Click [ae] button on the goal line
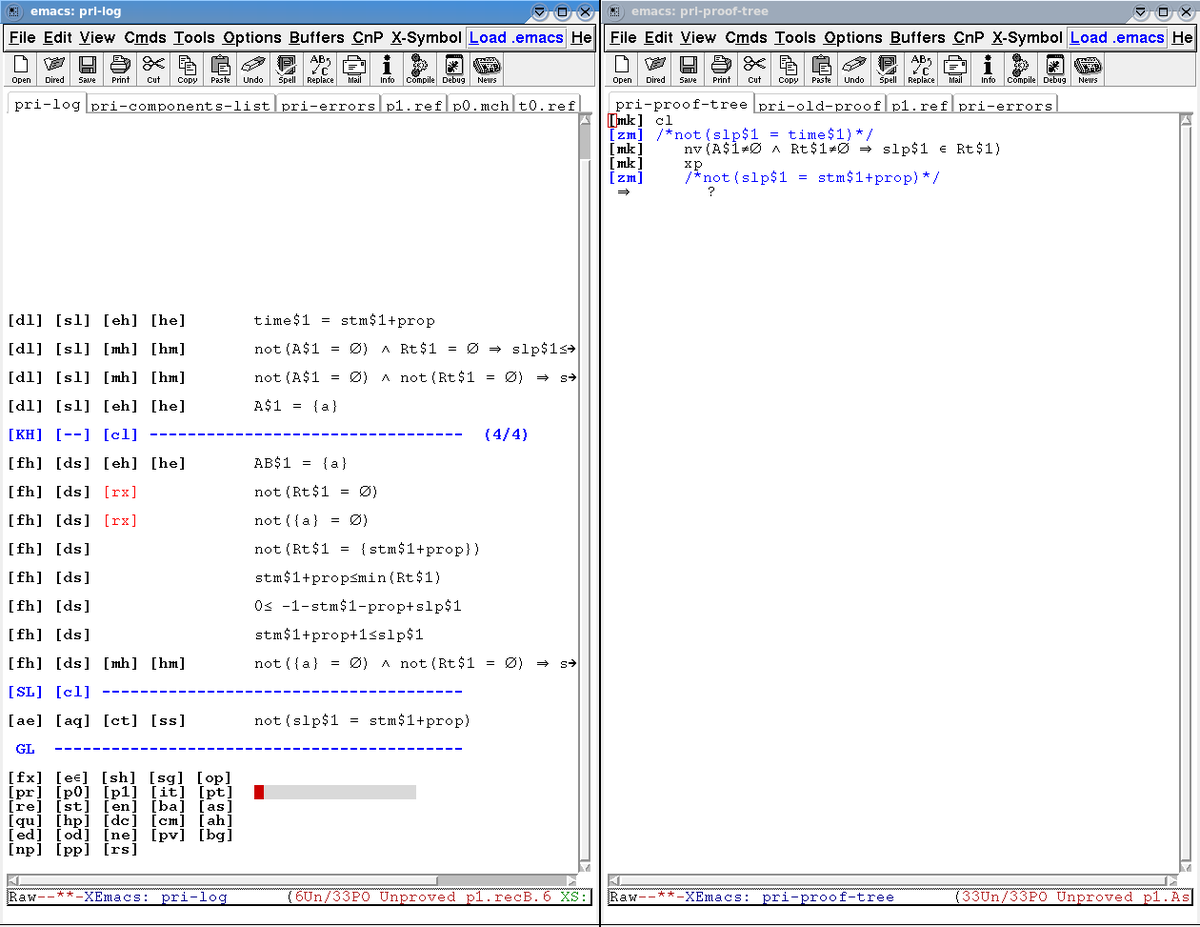The image size is (1200, 927). (25, 720)
